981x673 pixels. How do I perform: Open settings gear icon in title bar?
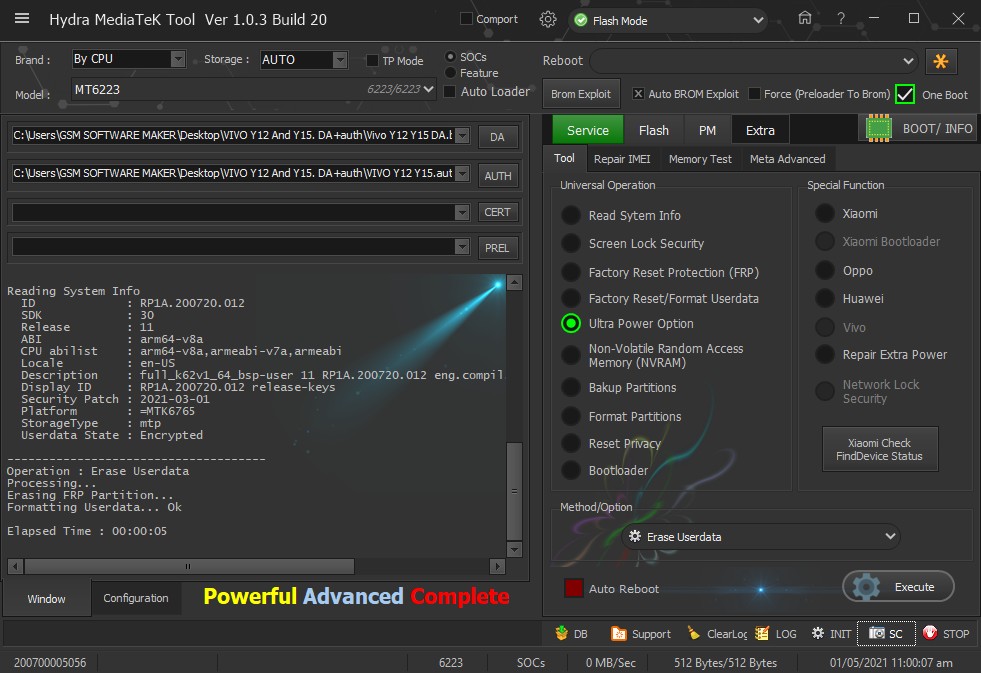coord(547,19)
